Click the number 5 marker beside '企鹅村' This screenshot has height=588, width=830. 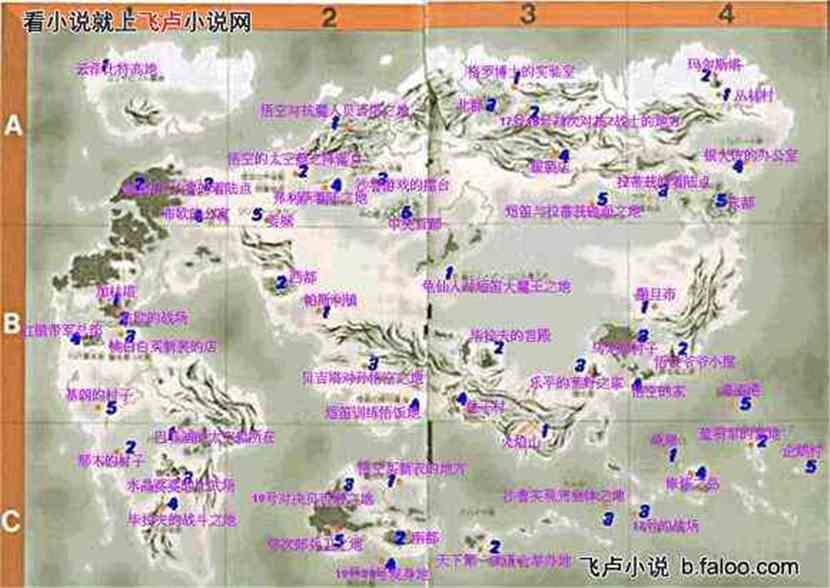pos(811,466)
